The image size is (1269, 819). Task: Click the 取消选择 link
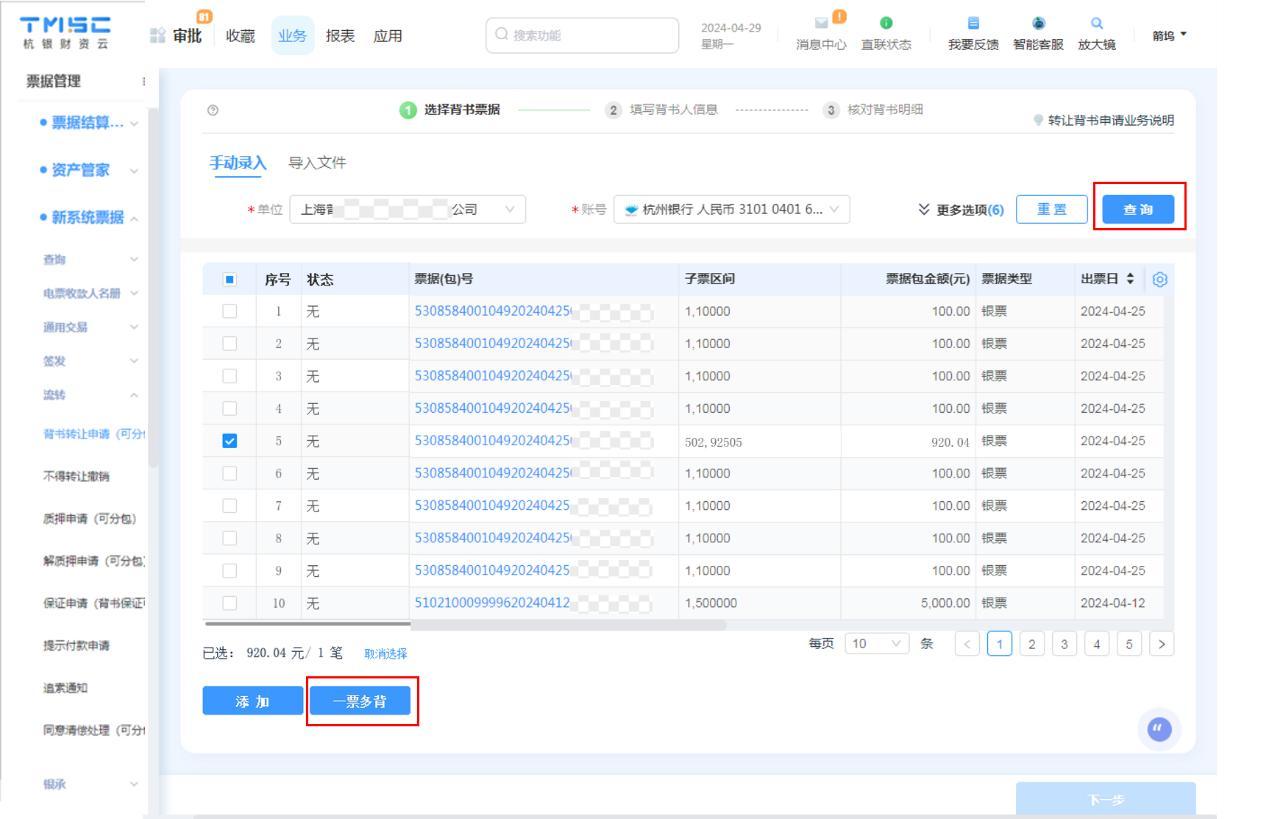(x=388, y=653)
